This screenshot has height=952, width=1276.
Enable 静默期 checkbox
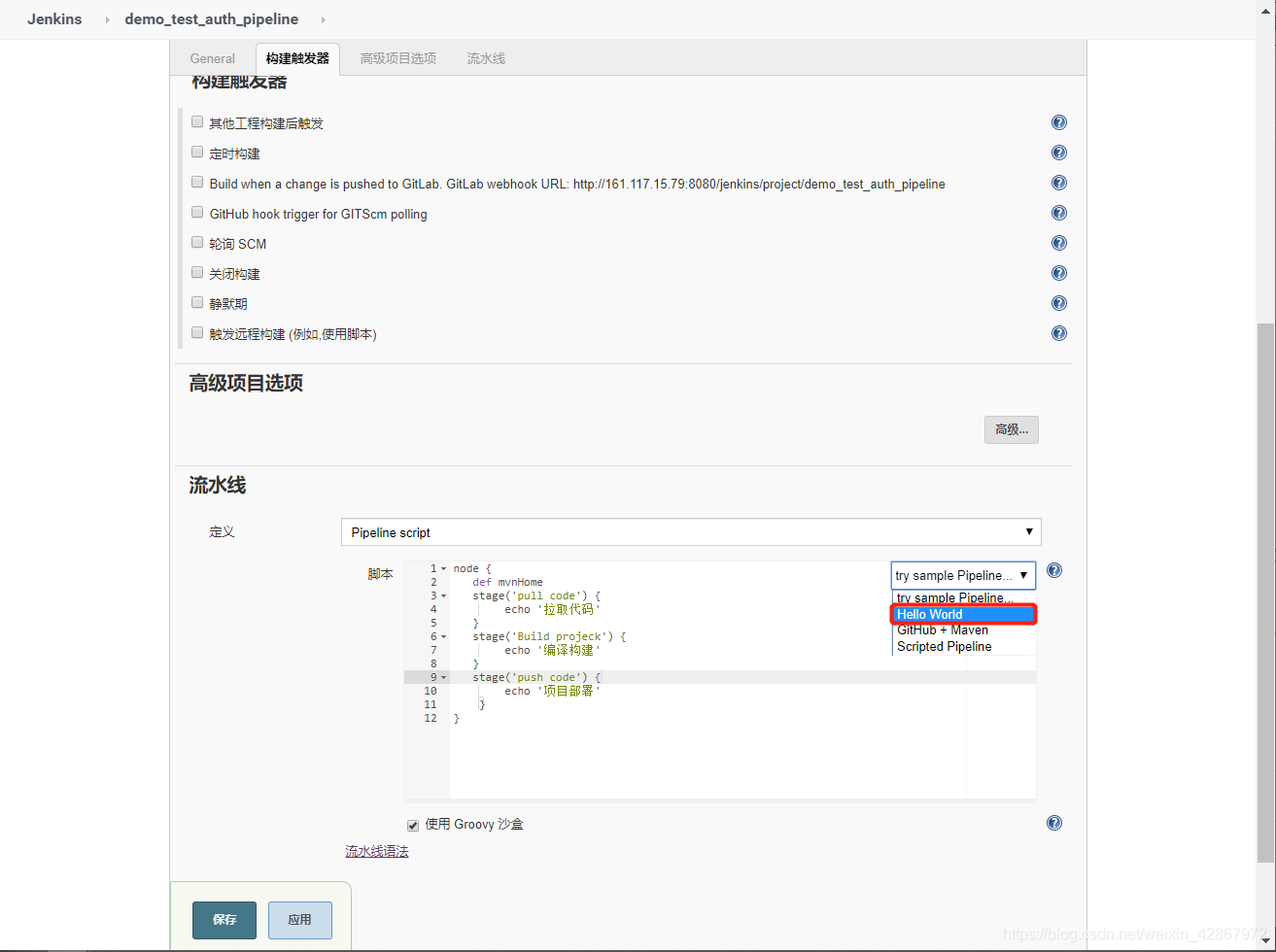tap(197, 303)
